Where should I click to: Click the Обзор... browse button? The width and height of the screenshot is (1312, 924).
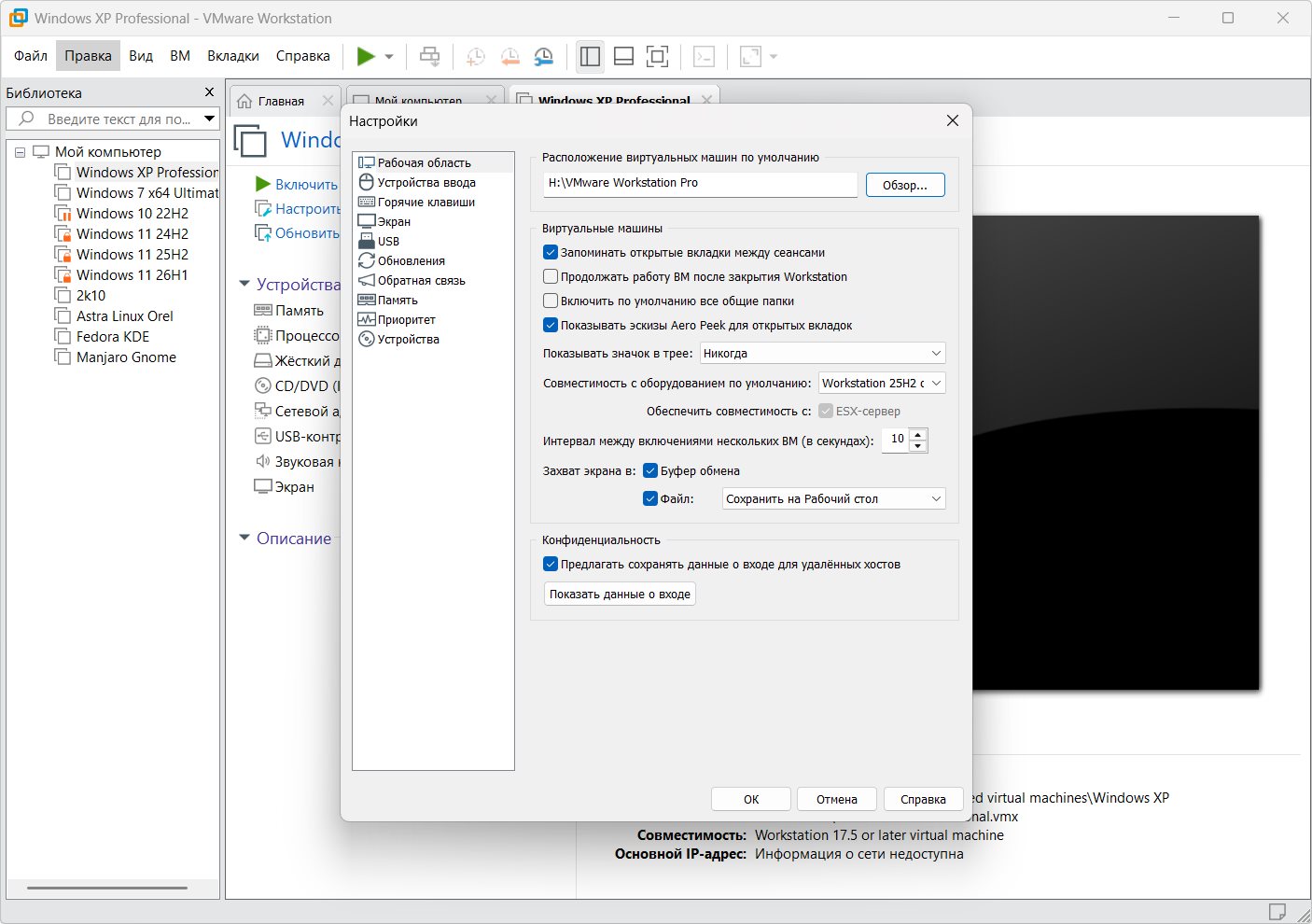click(904, 185)
